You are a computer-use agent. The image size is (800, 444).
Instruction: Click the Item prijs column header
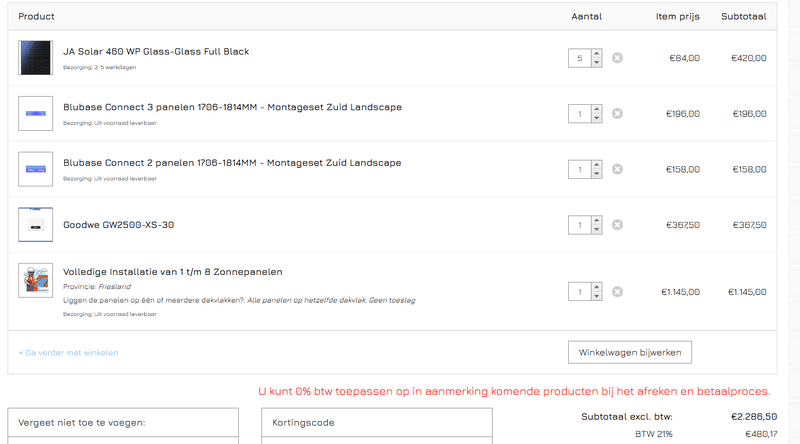click(678, 16)
